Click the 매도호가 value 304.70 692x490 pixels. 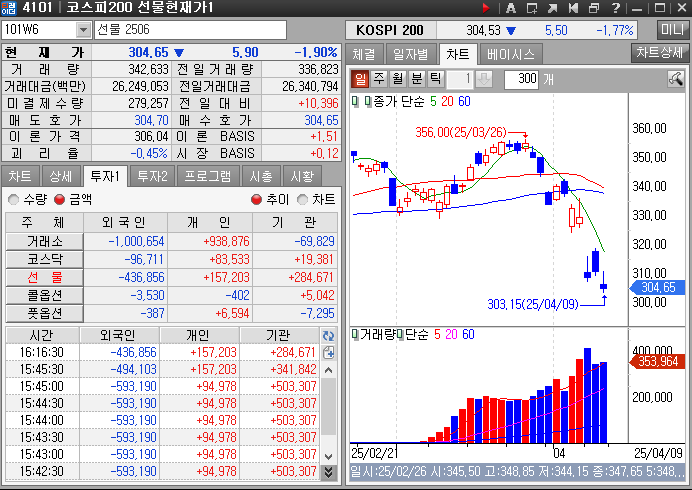(151, 120)
